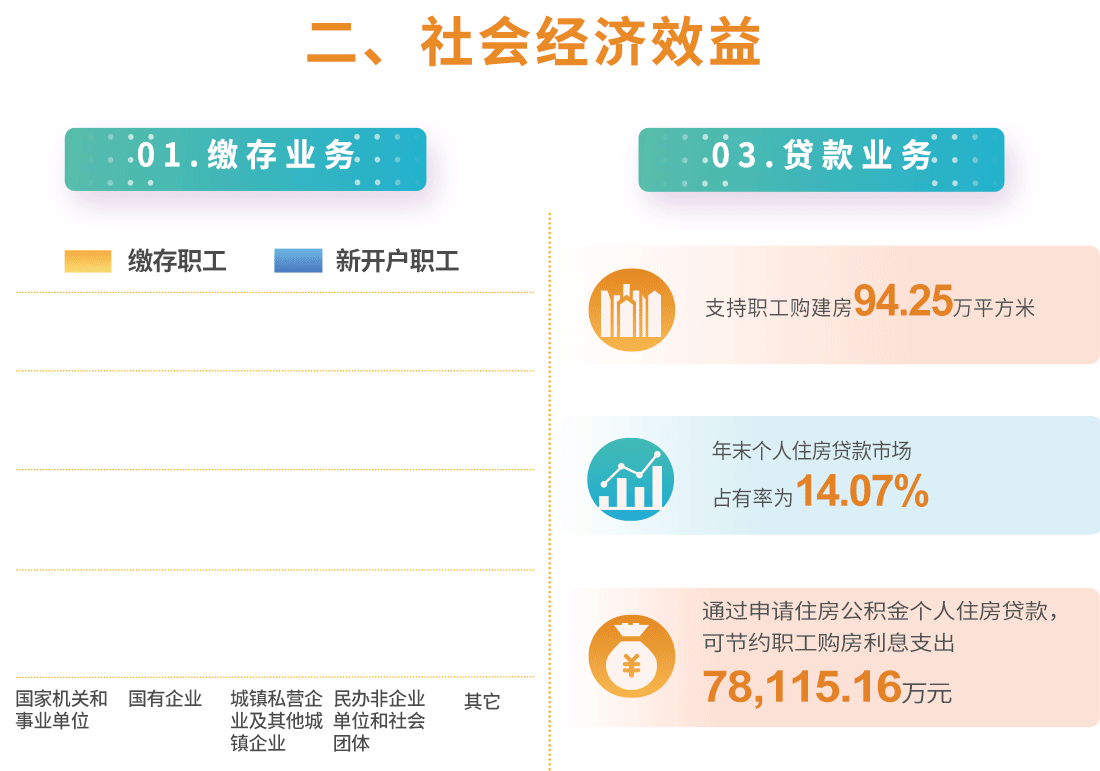
Task: Click the 缴存职工 legend label
Action: coord(177,262)
